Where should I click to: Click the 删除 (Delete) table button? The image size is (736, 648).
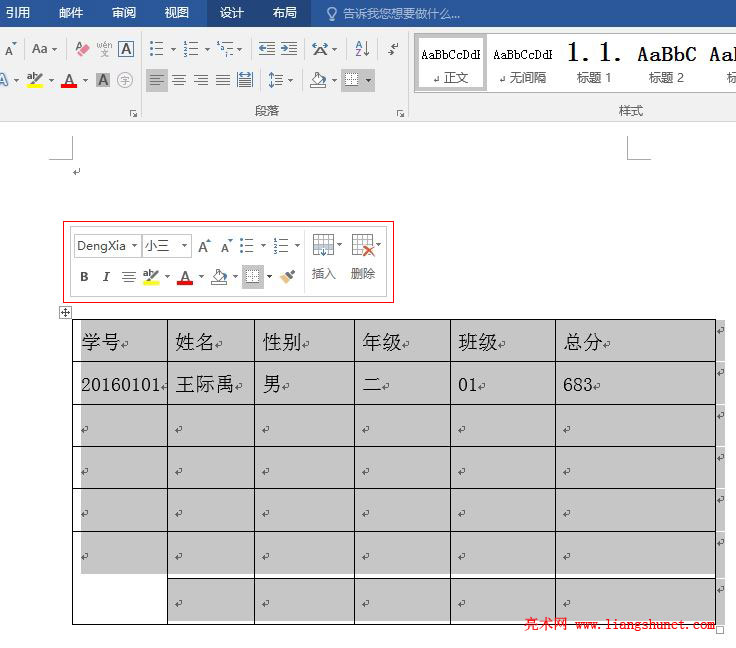[364, 257]
